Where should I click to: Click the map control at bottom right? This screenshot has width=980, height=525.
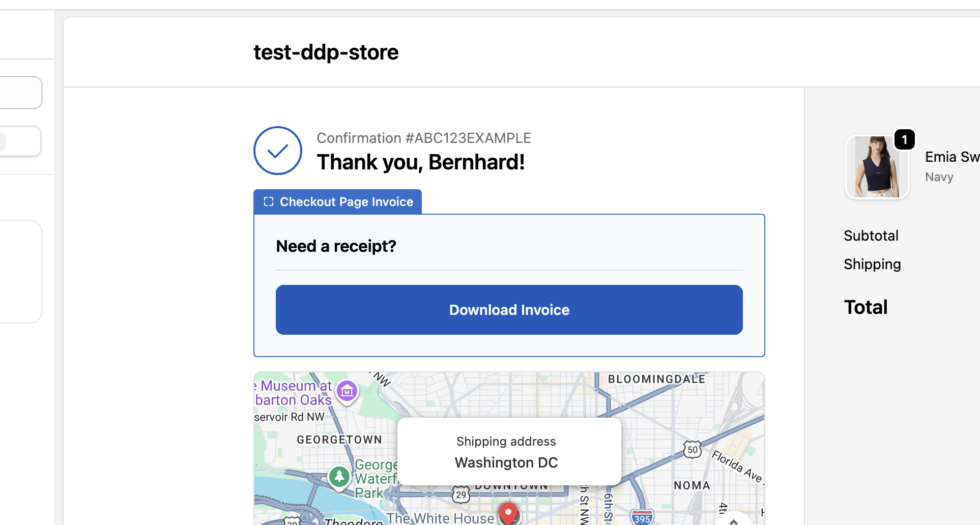click(x=733, y=519)
